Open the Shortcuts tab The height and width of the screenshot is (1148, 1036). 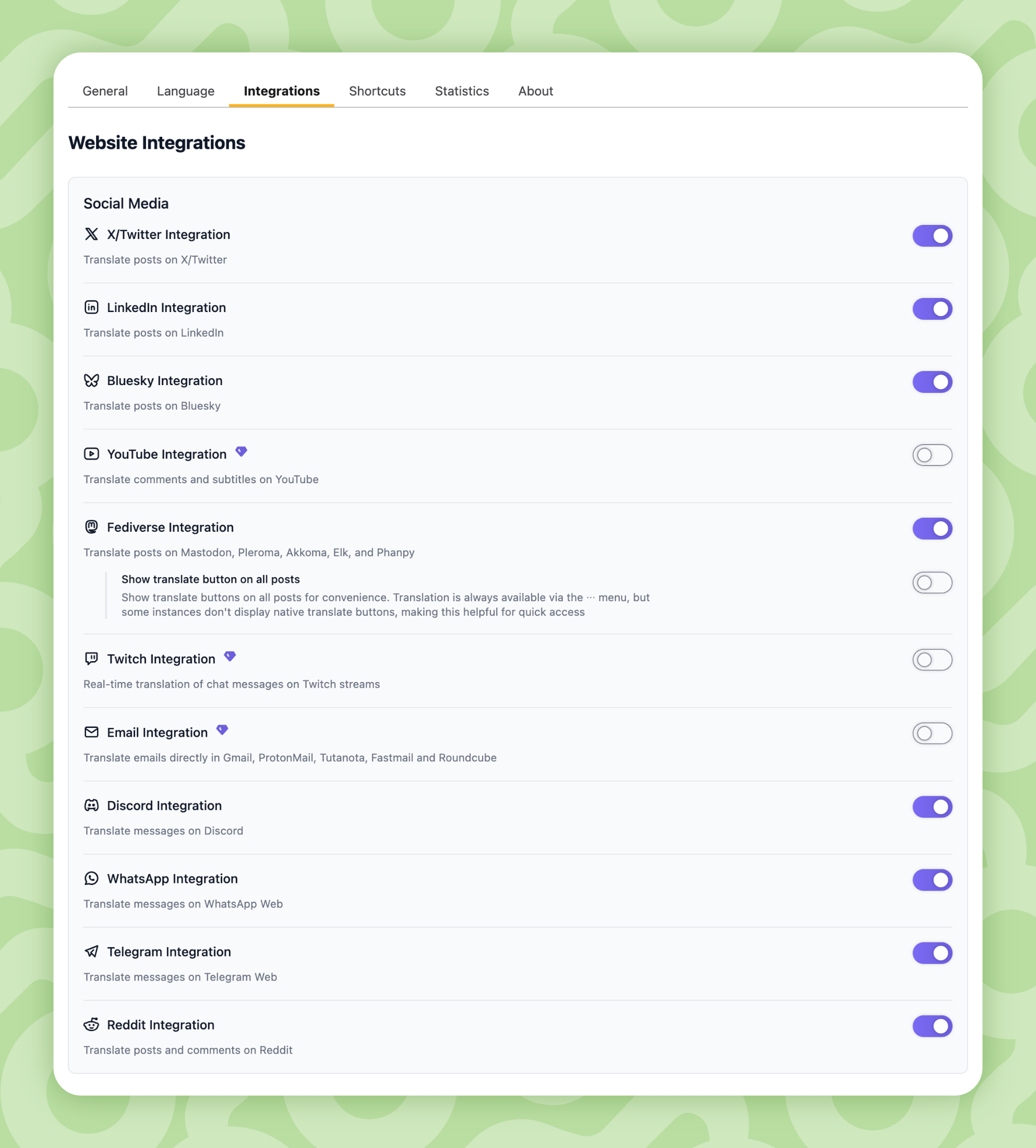coord(377,91)
